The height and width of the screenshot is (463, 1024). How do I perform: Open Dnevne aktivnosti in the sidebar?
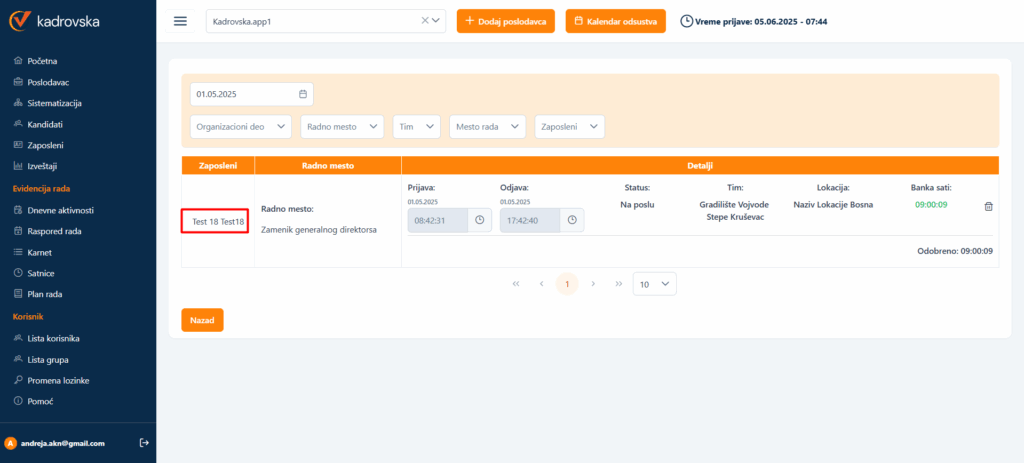point(61,210)
